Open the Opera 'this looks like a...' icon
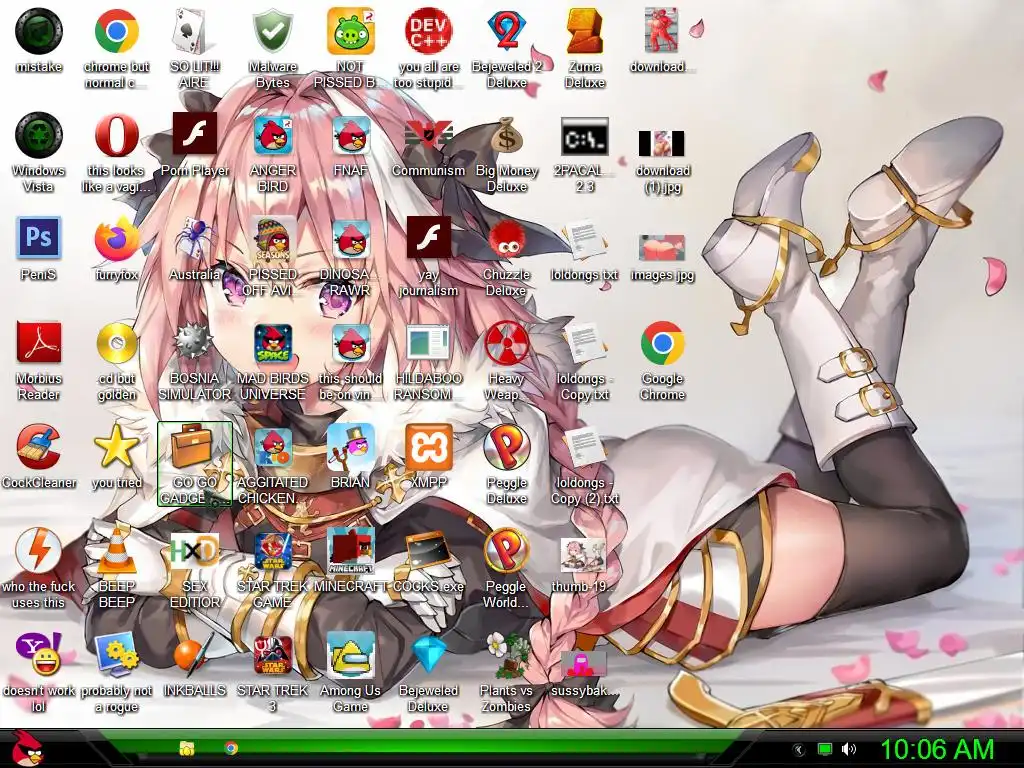1024x768 pixels. (x=116, y=135)
